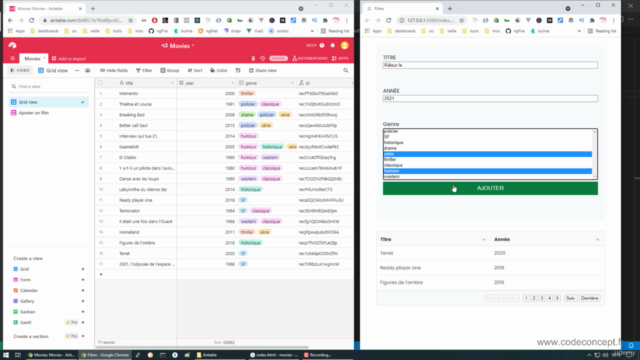This screenshot has width=640, height=360.
Task: Open the base history clock icon
Action: pos(262,58)
